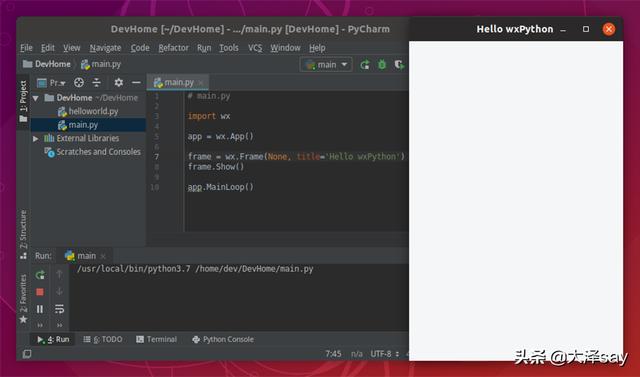
Task: Open the Terminal tool window tab
Action: click(157, 339)
